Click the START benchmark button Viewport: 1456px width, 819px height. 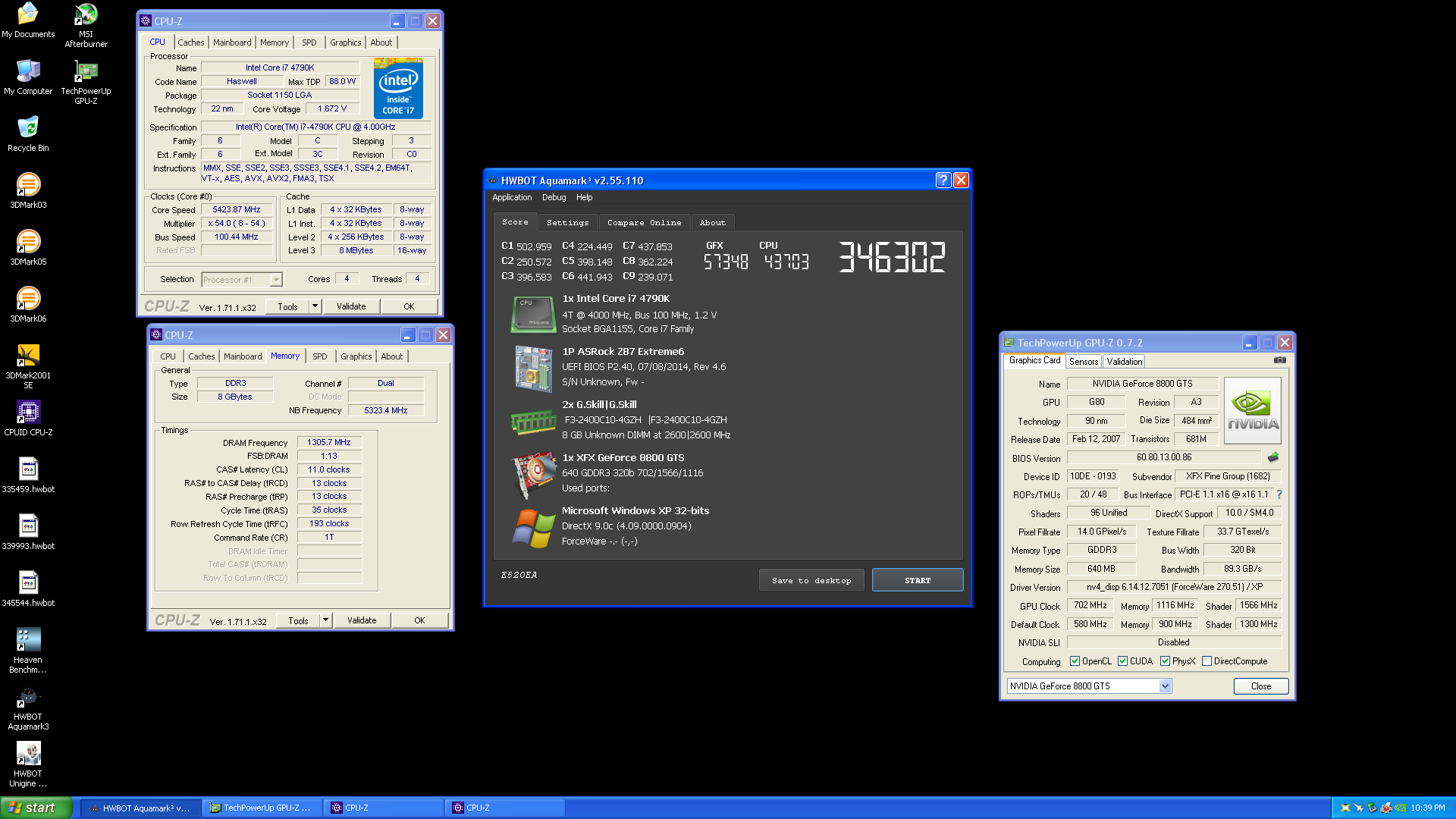[918, 580]
